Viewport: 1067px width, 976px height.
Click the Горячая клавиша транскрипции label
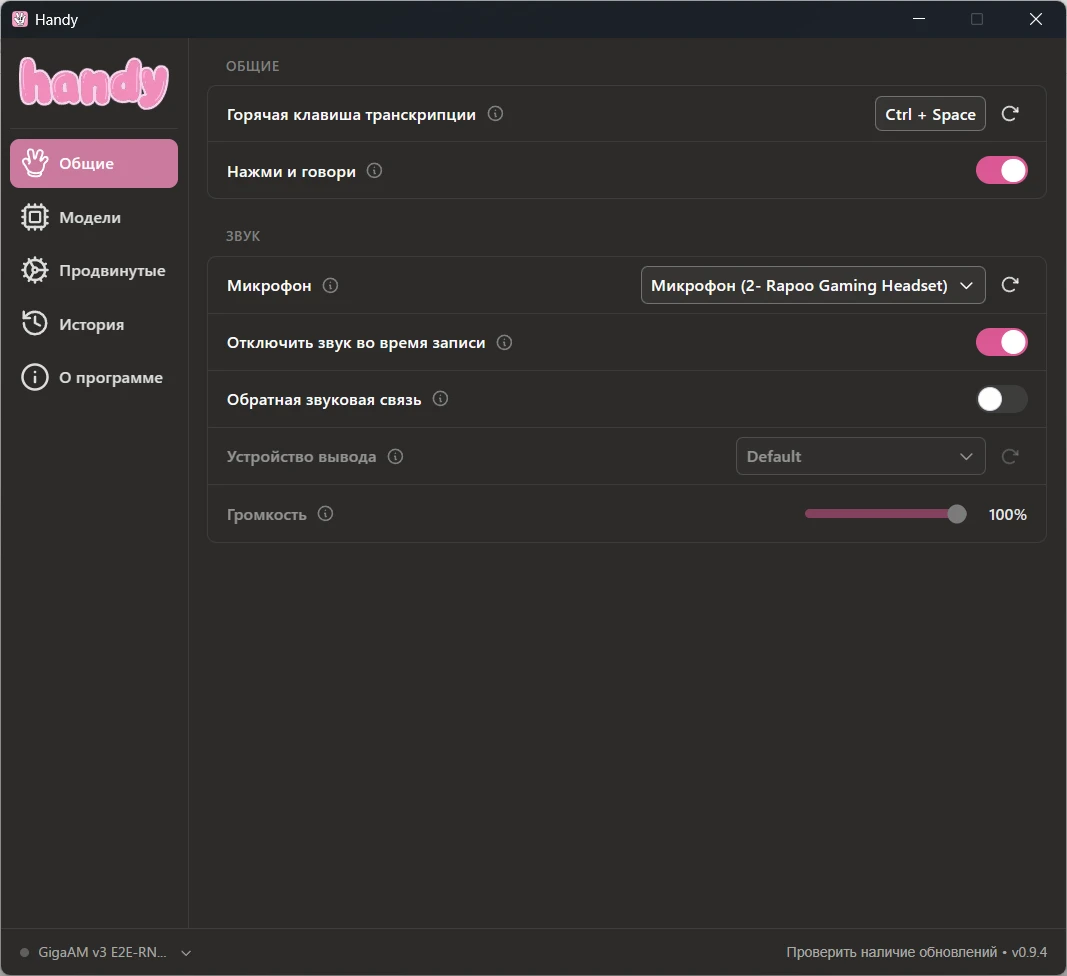[351, 114]
